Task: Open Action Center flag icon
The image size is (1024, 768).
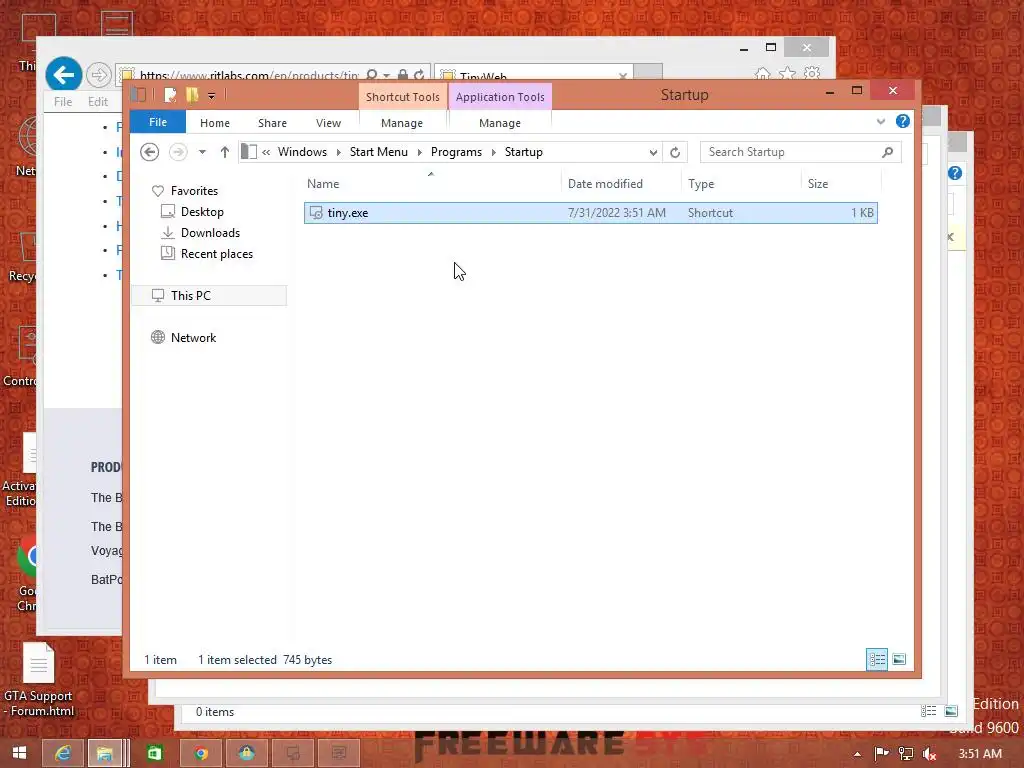Action: coord(881,754)
